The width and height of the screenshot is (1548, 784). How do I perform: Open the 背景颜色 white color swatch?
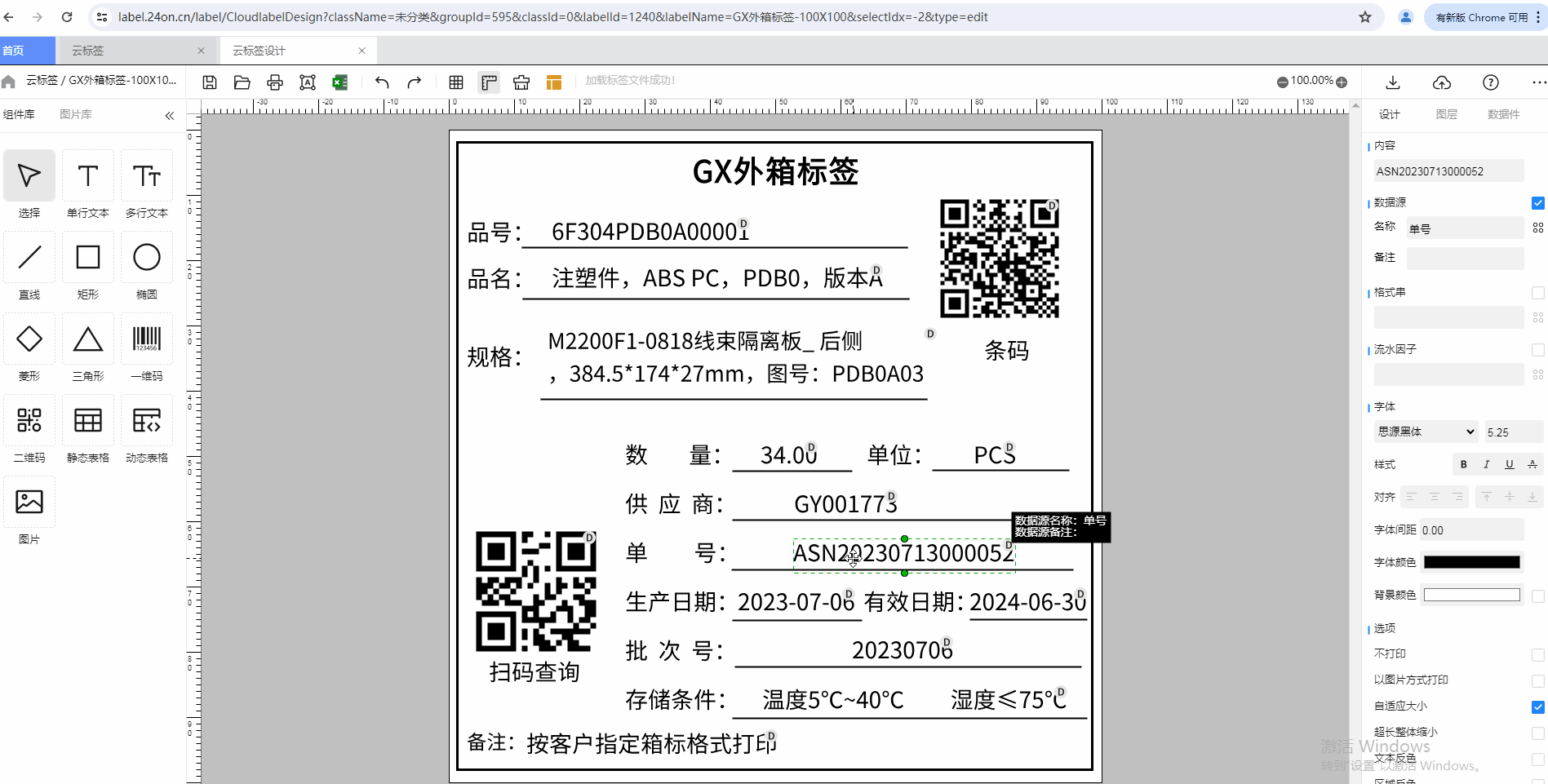[x=1472, y=595]
